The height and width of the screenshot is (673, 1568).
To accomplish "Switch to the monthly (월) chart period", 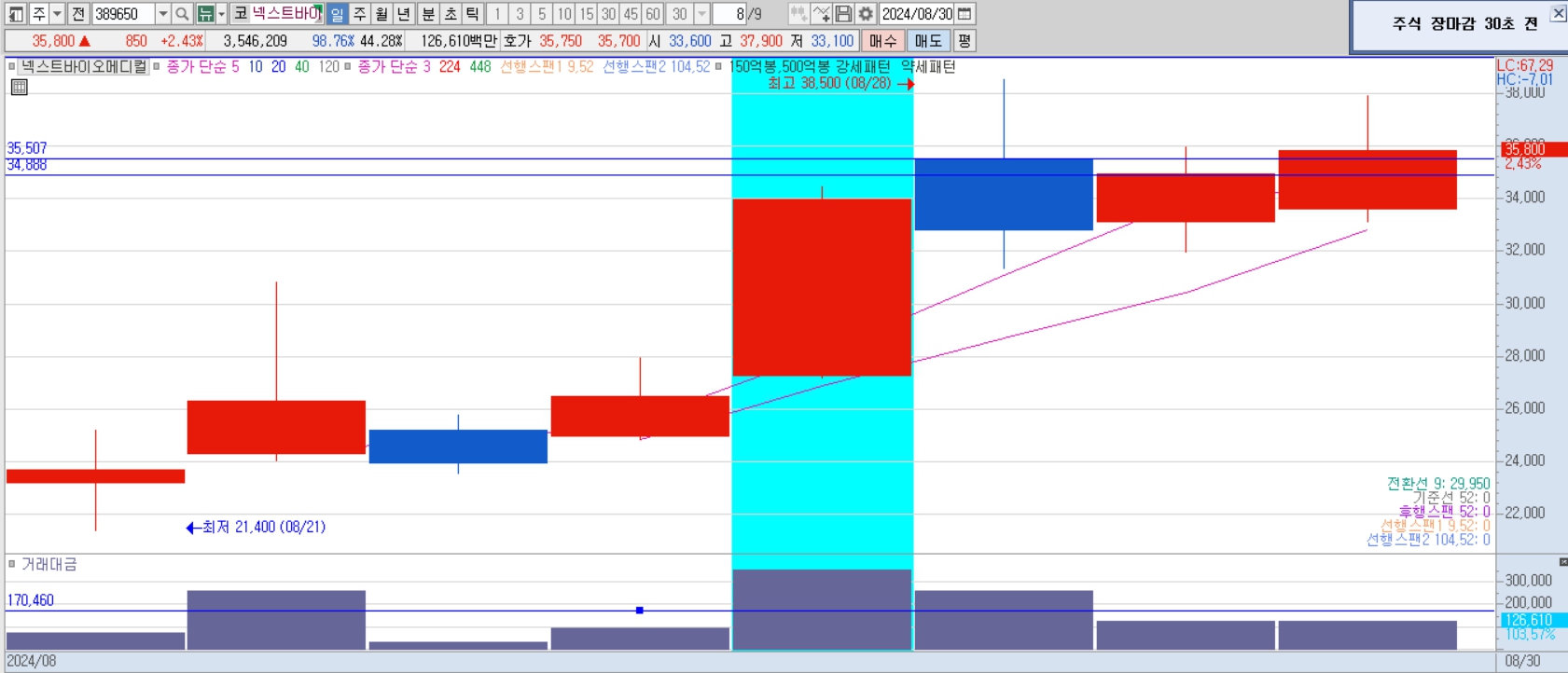I will (382, 14).
